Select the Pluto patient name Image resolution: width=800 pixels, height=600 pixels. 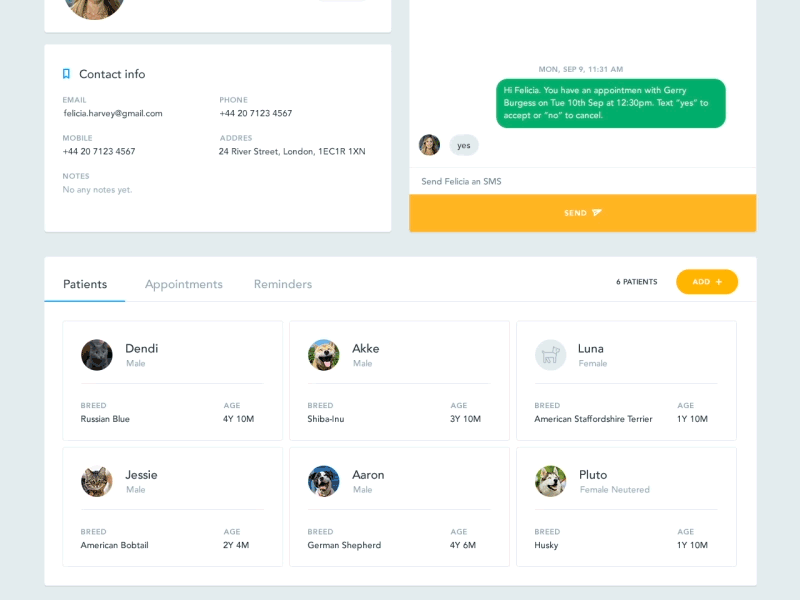coord(593,475)
